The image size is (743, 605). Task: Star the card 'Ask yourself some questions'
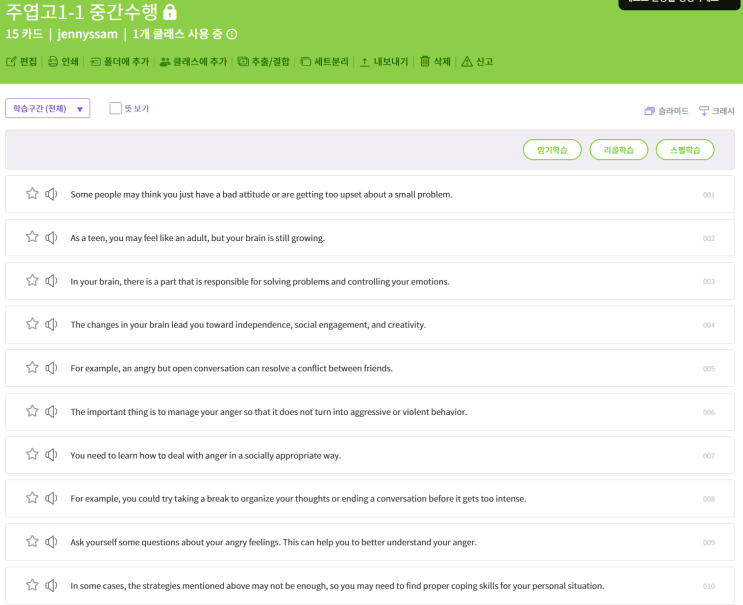(32, 542)
